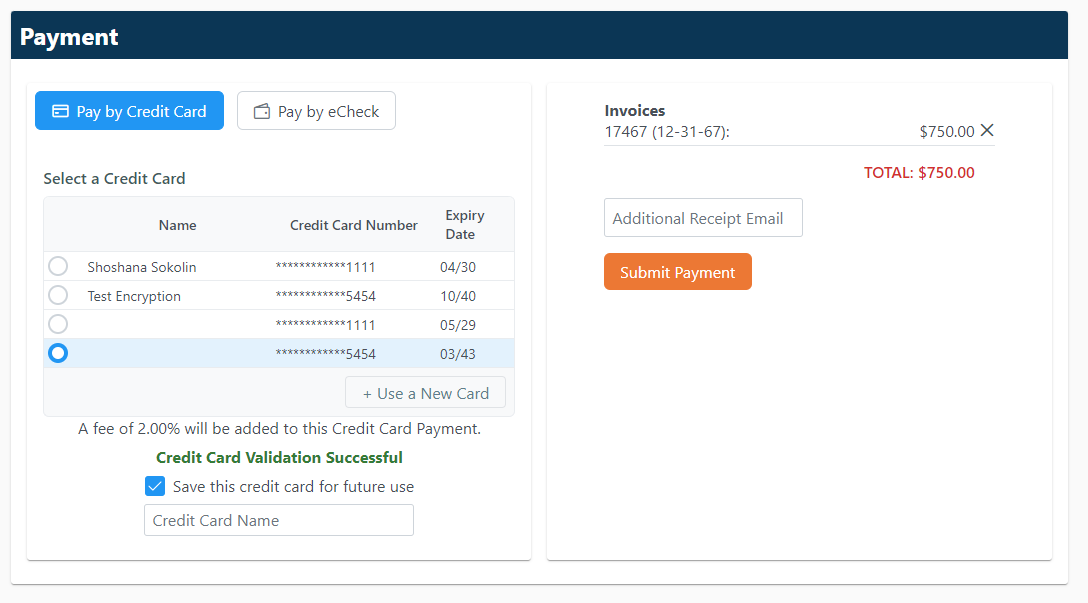Click Use a New Card

(425, 392)
